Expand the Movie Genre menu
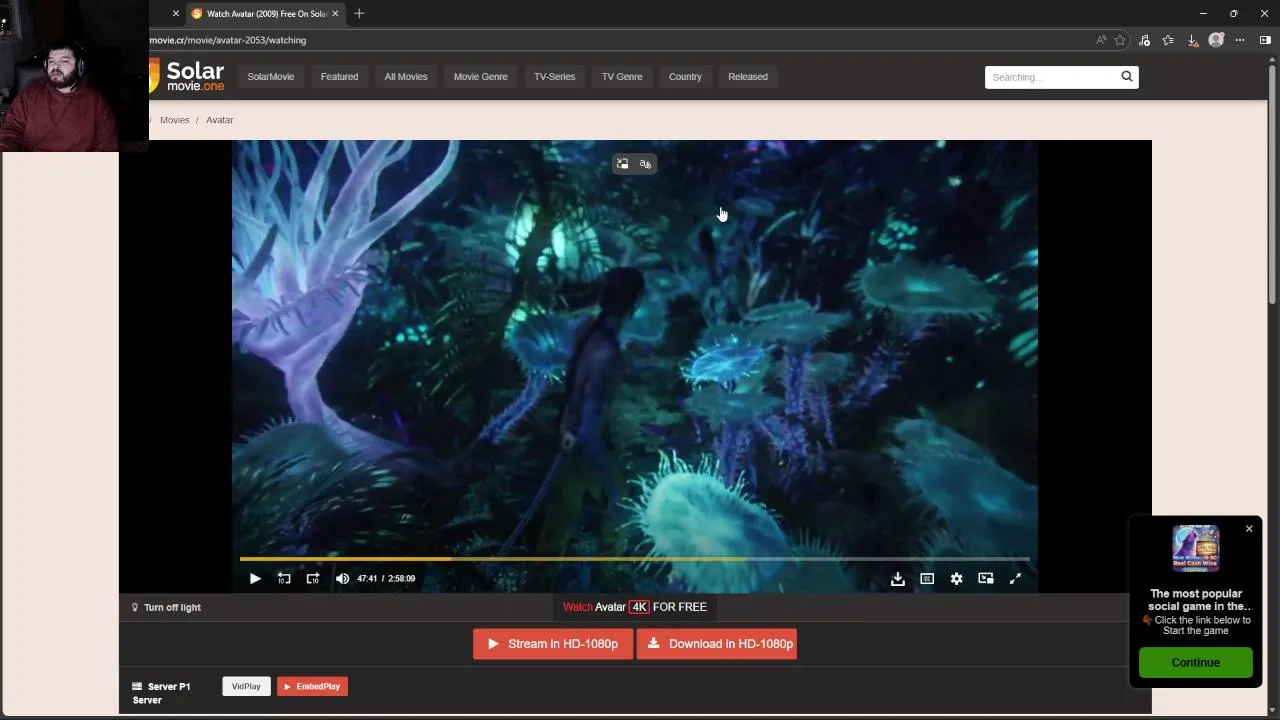This screenshot has height=720, width=1280. [x=481, y=77]
